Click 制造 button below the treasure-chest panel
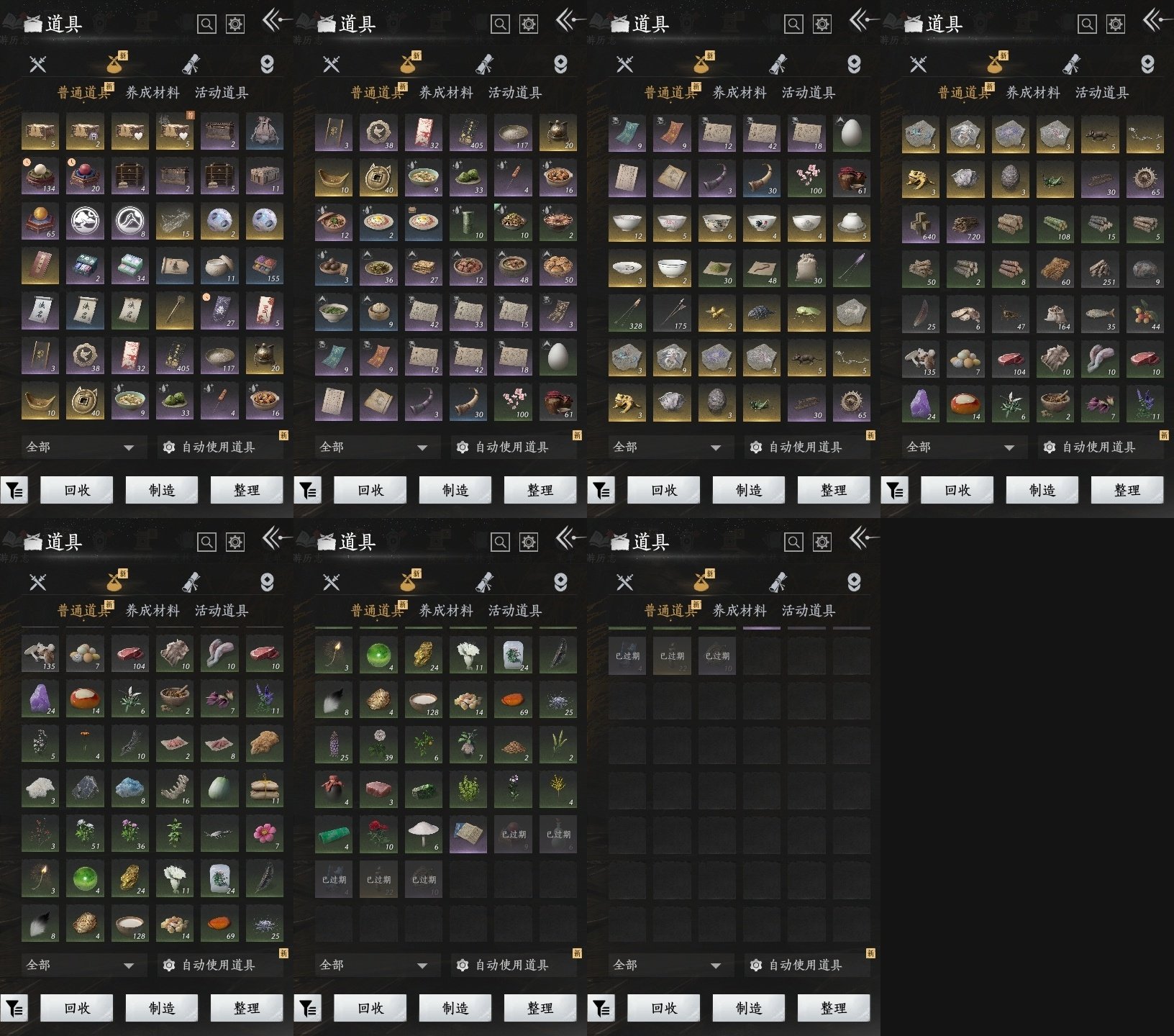1174x1036 pixels. [161, 490]
